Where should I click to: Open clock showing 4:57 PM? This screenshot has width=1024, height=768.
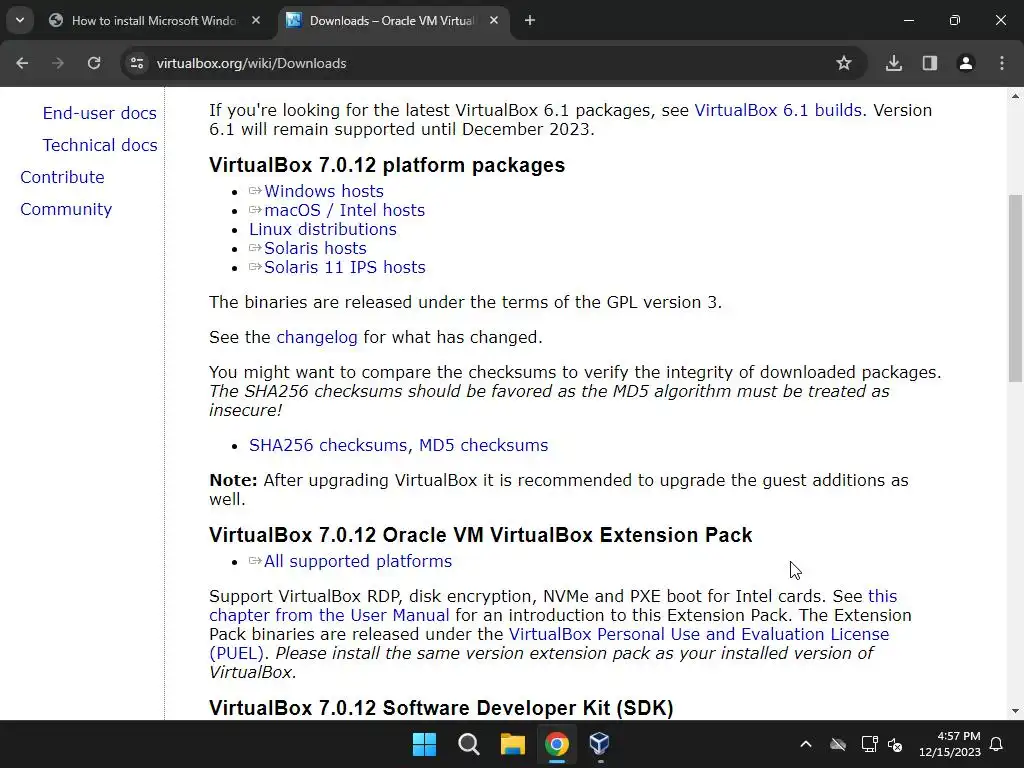[x=950, y=744]
